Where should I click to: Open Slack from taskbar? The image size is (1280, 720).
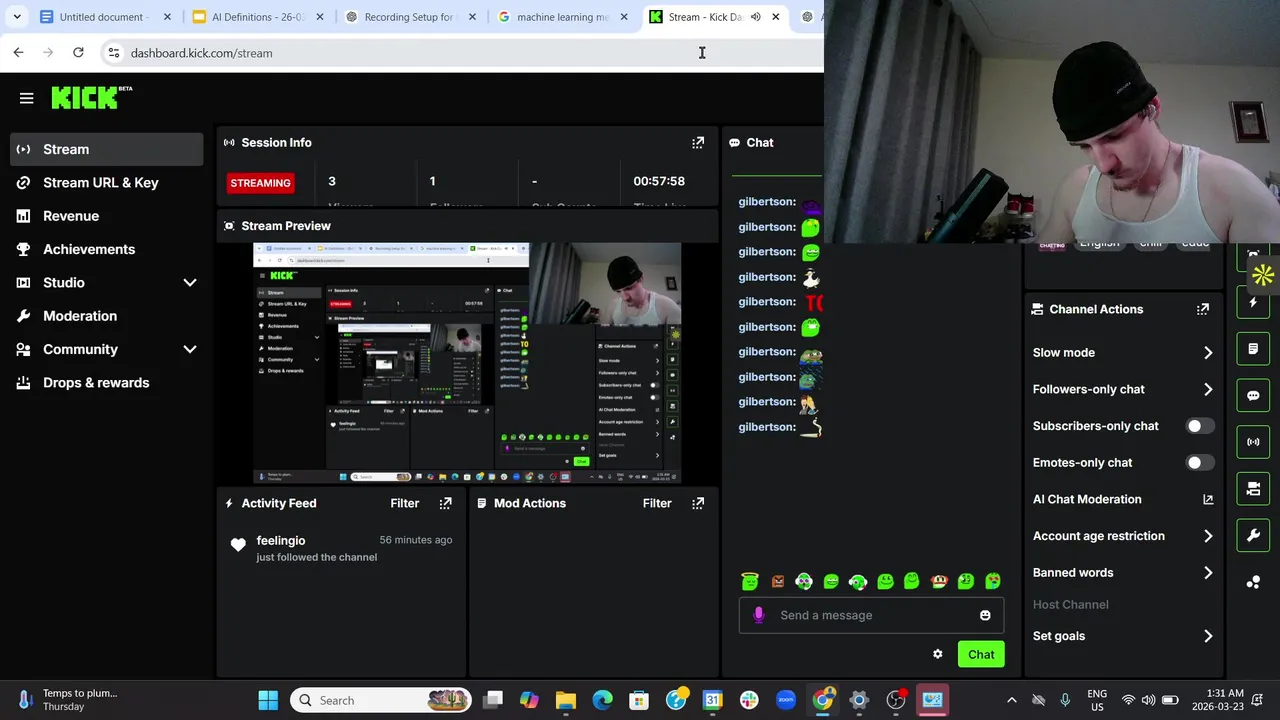tap(749, 700)
